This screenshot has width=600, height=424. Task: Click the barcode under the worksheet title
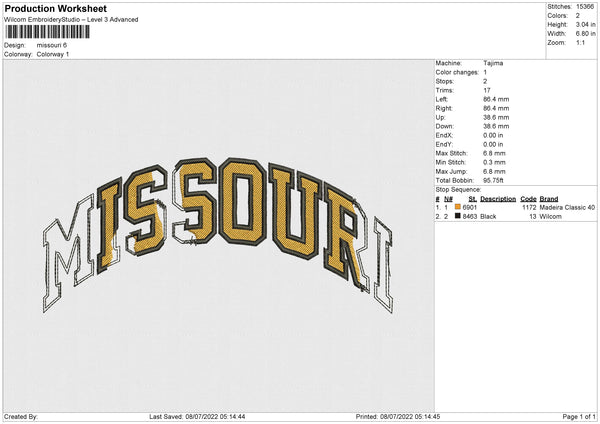point(47,32)
